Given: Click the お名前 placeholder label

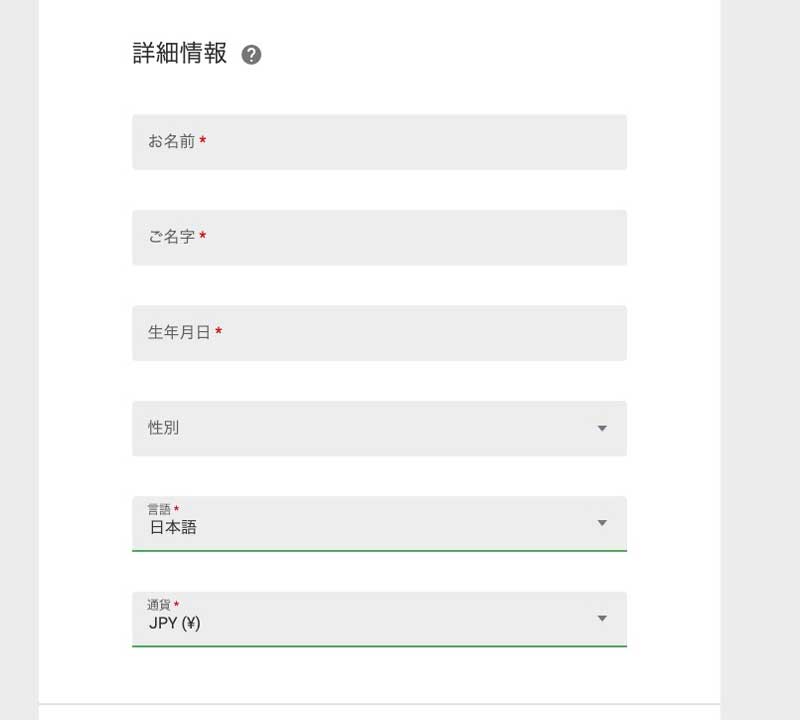Looking at the screenshot, I should coord(171,141).
